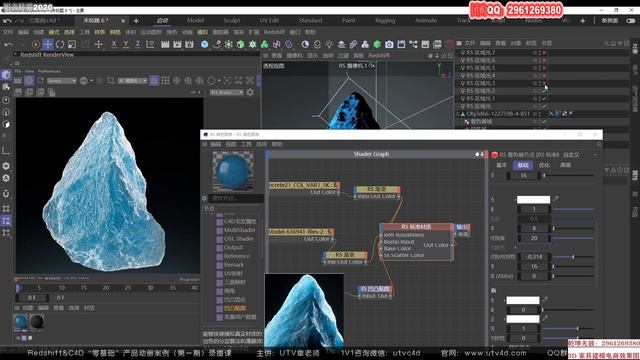Click the RS 标准材质 node header
The image size is (640, 360).
(416, 227)
